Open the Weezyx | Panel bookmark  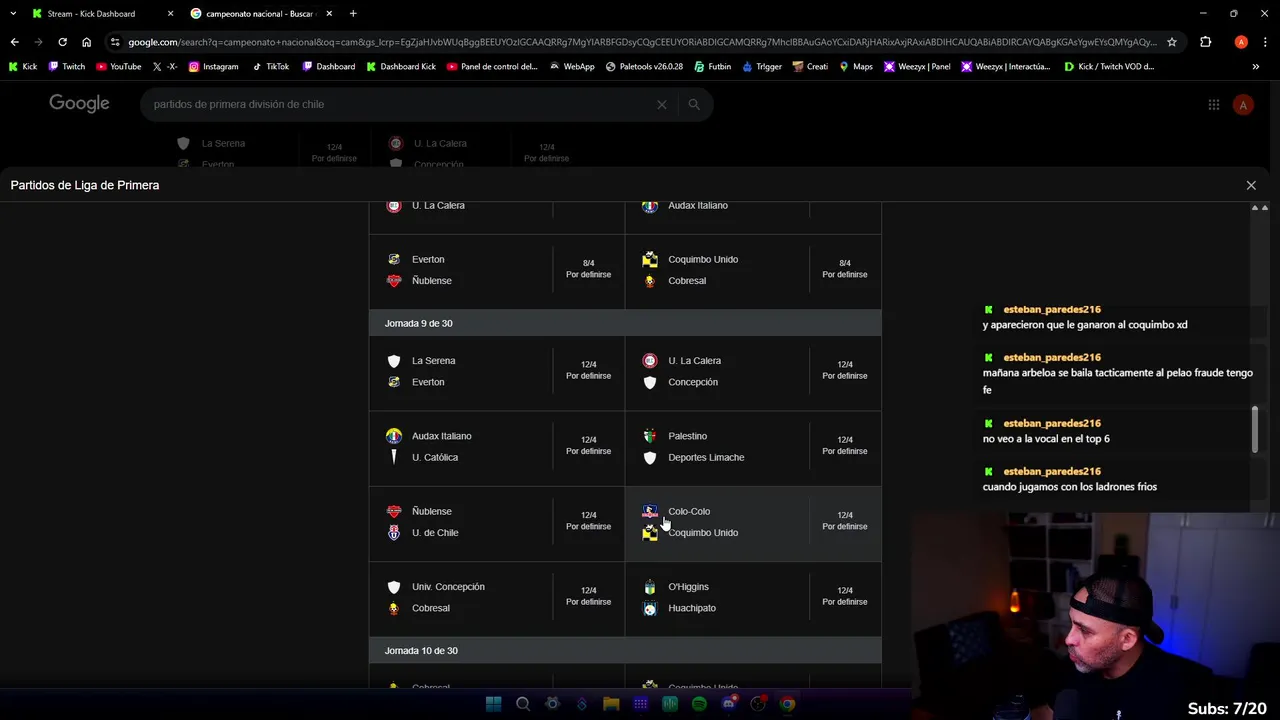click(917, 67)
